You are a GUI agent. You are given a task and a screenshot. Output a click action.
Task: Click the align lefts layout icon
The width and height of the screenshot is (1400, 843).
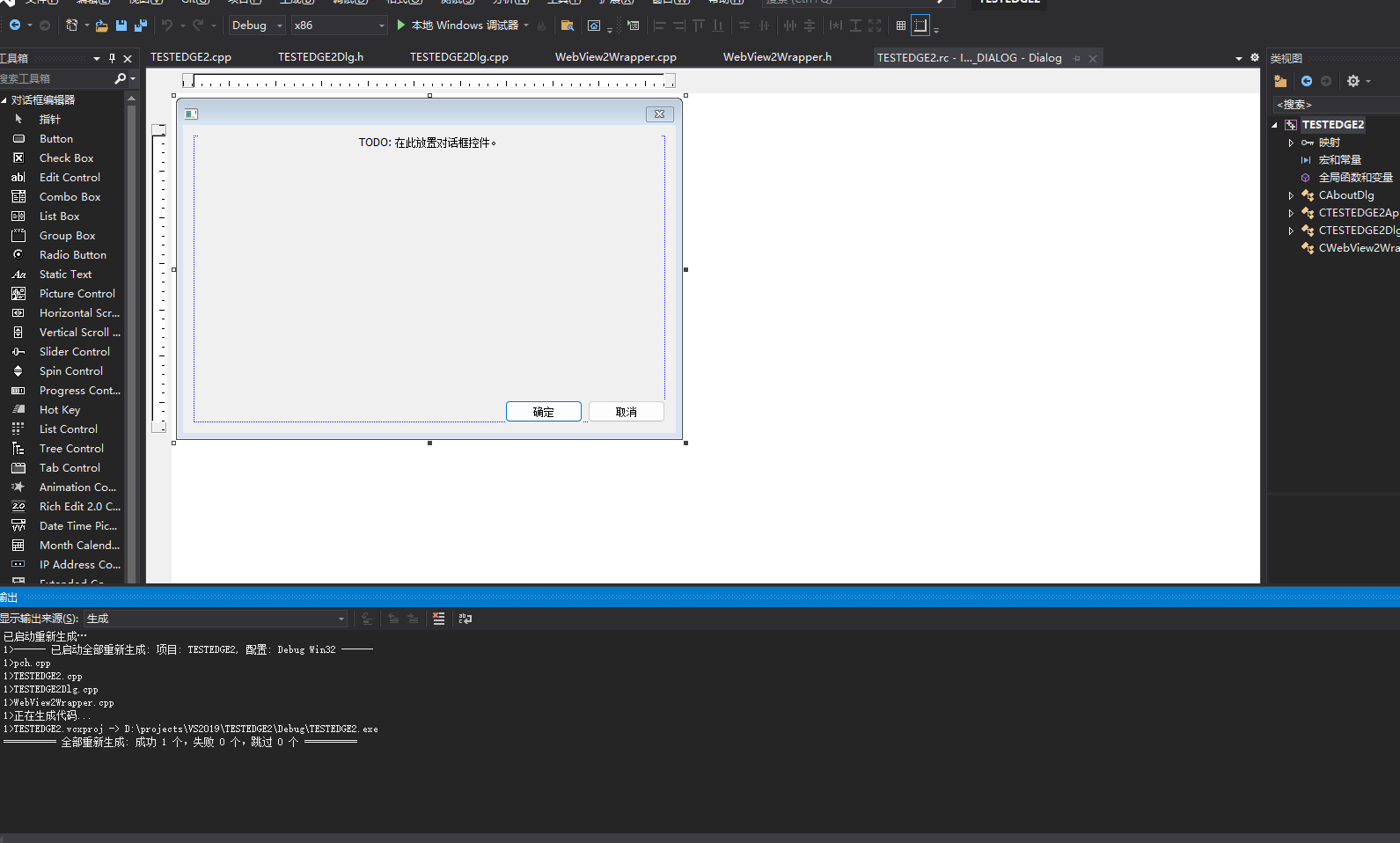(x=659, y=26)
